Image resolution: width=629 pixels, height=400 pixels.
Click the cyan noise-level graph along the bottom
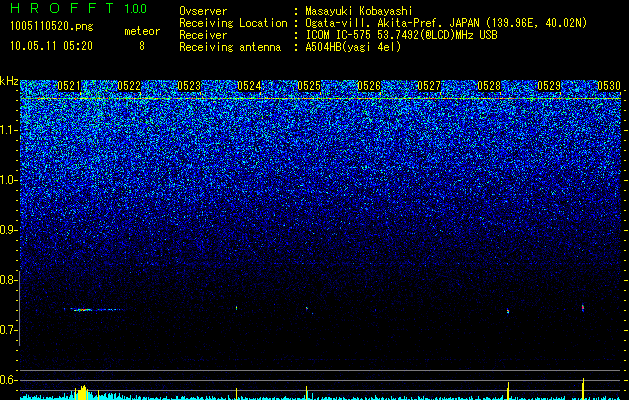(321, 397)
